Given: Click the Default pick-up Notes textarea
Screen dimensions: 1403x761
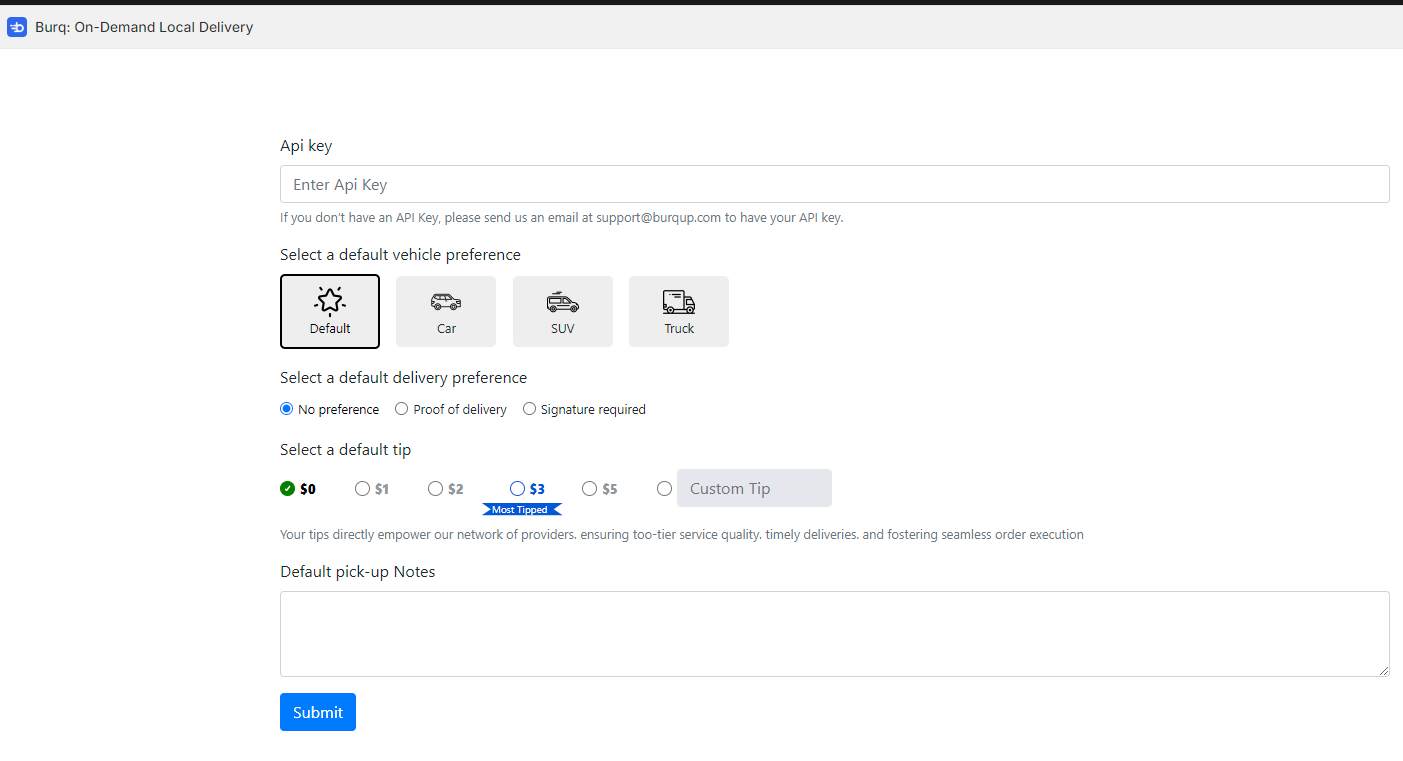Looking at the screenshot, I should click(x=835, y=634).
